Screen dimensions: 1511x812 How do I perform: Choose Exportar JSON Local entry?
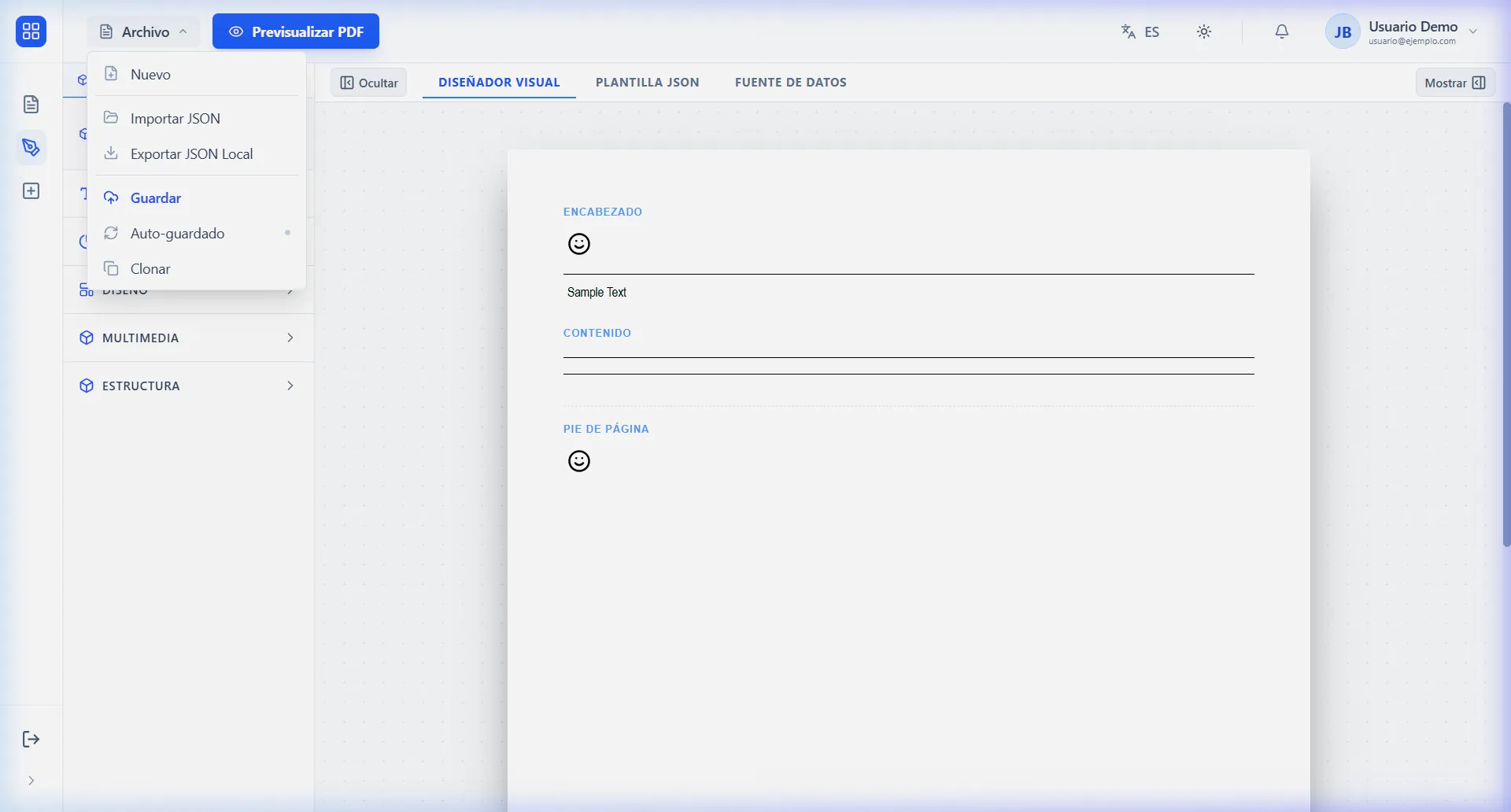pos(197,153)
